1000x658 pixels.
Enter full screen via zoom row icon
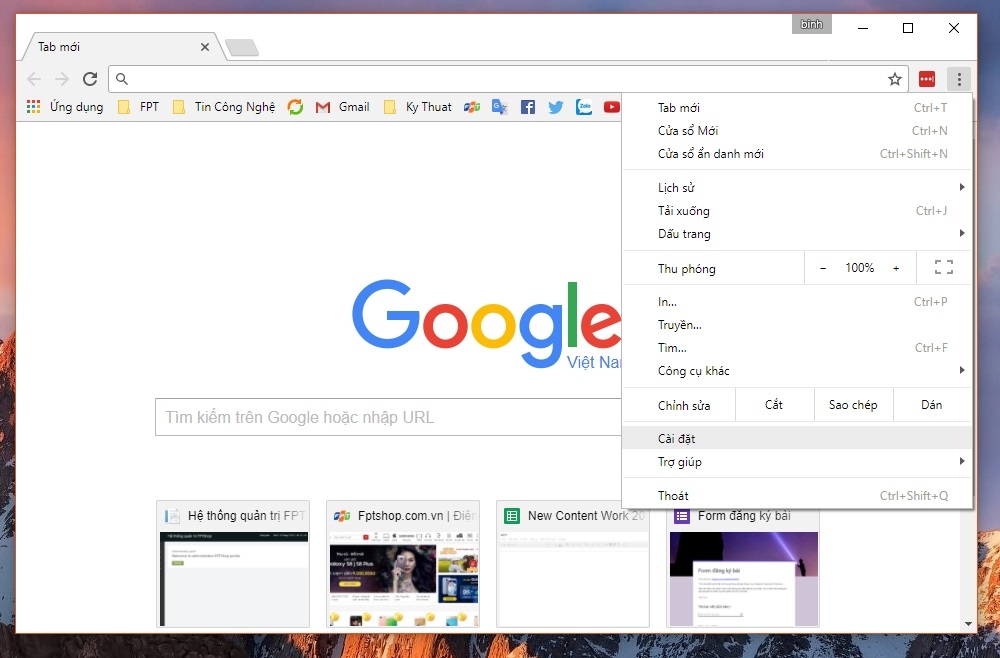click(944, 267)
